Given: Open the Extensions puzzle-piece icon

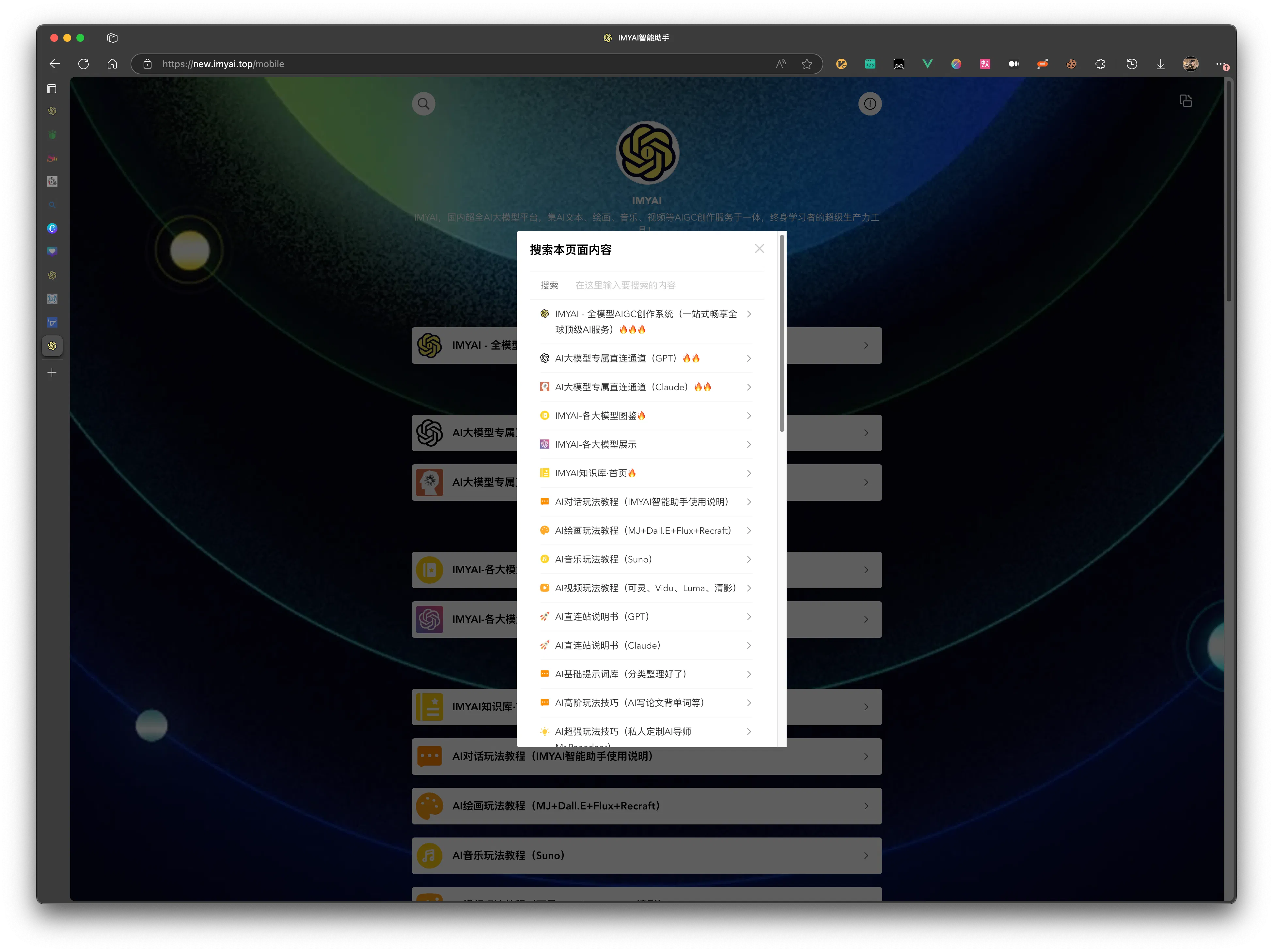Looking at the screenshot, I should coord(1100,64).
